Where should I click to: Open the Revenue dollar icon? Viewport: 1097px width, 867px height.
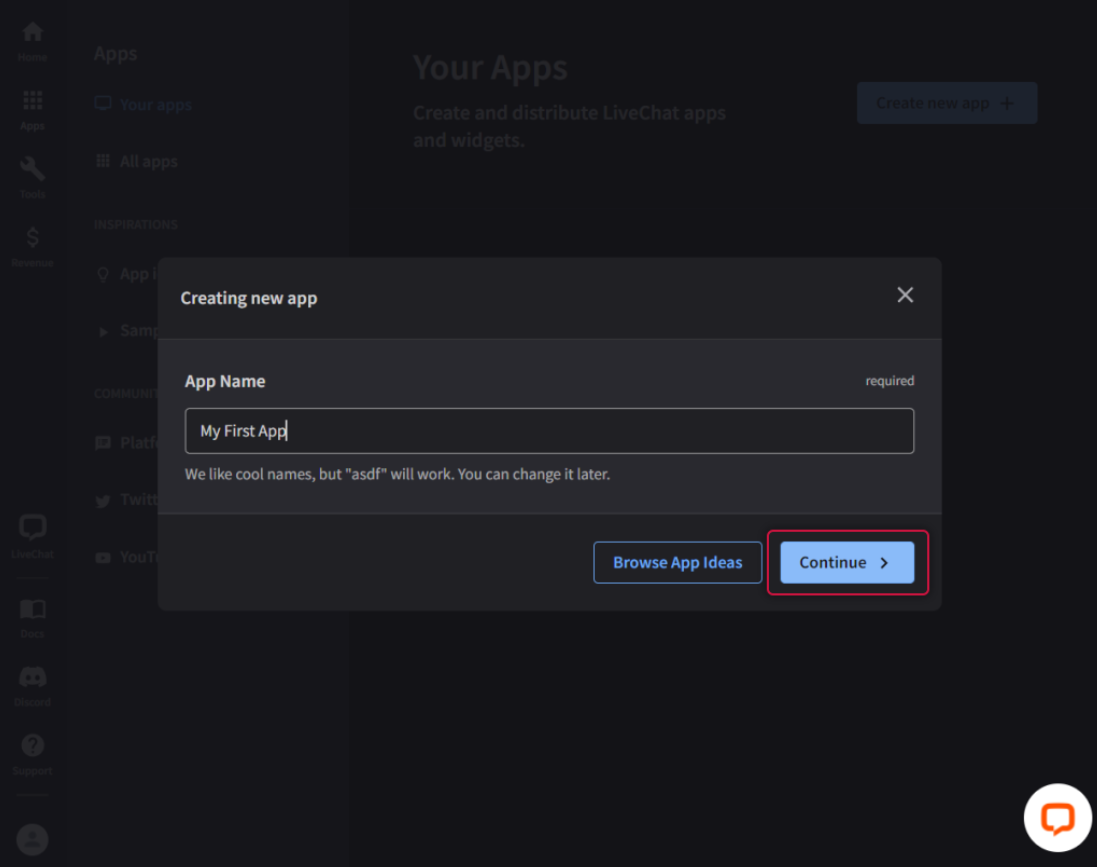point(32,243)
